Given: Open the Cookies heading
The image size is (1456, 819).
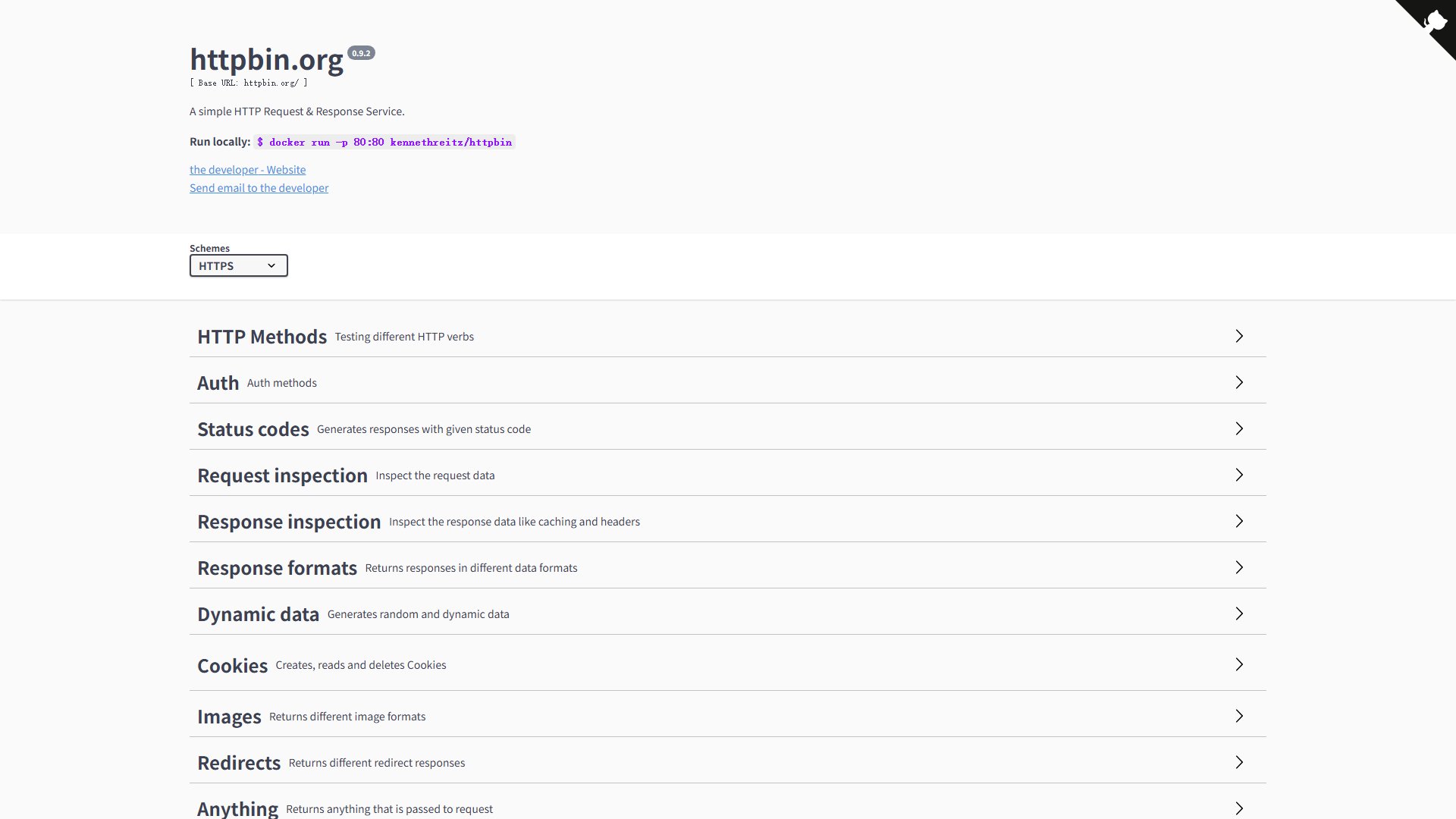Looking at the screenshot, I should pos(232,665).
